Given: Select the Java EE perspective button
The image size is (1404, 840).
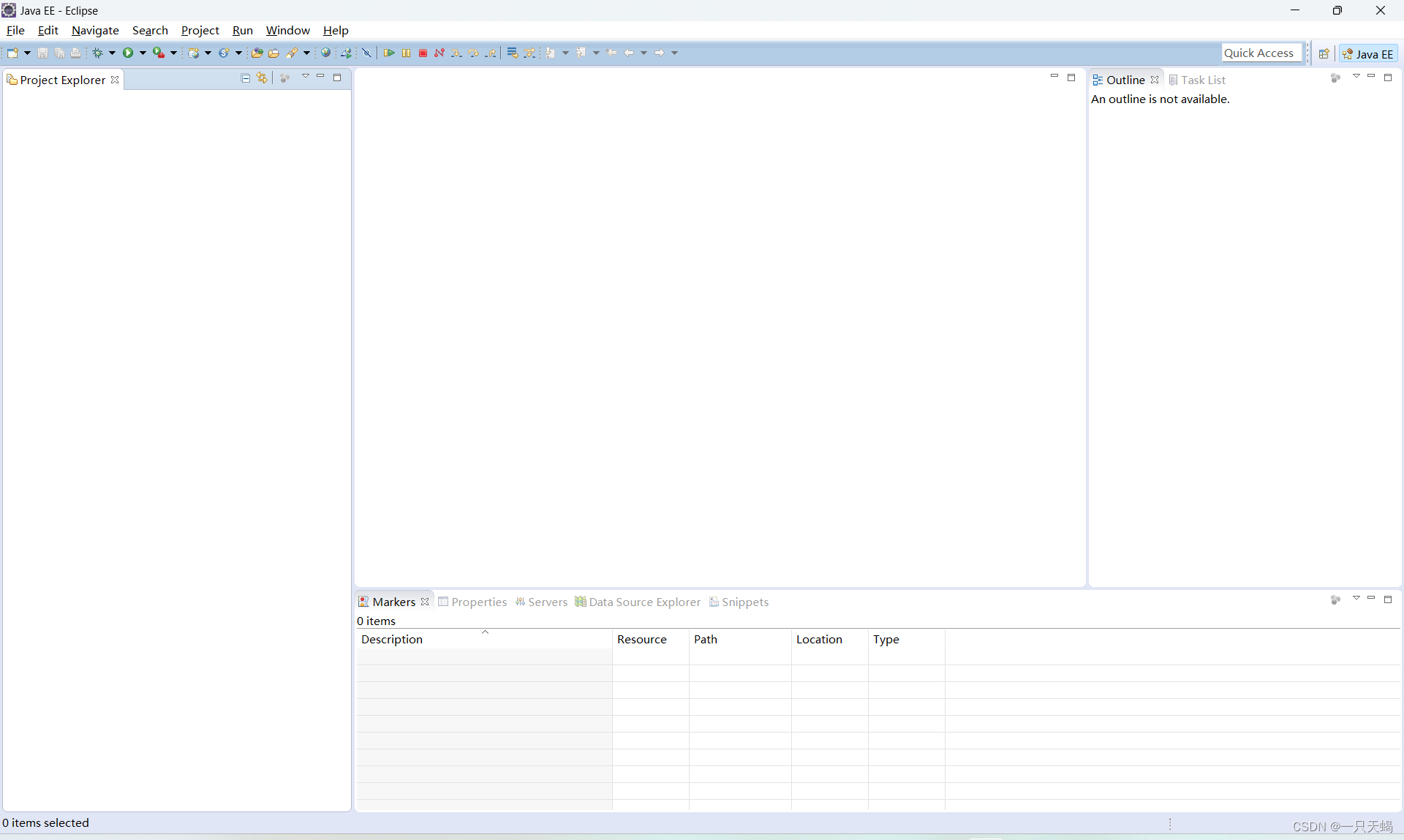Looking at the screenshot, I should pyautogui.click(x=1368, y=53).
